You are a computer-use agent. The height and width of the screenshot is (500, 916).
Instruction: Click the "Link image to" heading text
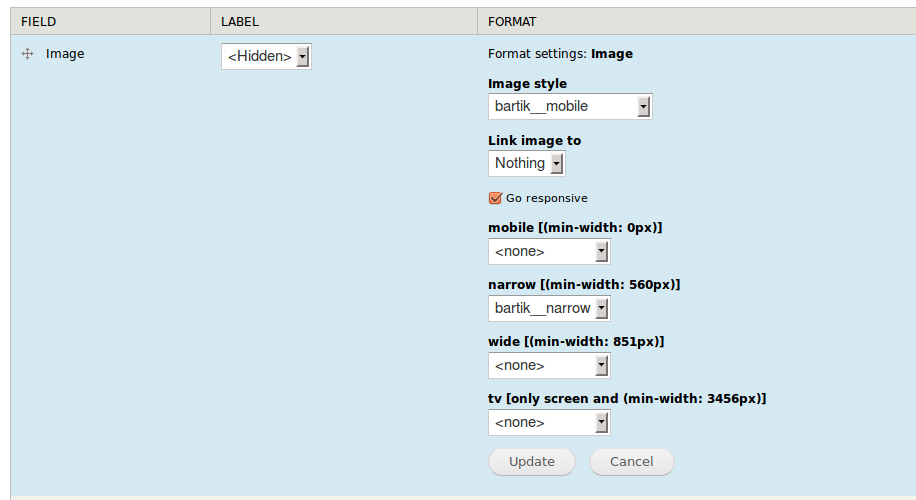click(x=534, y=141)
